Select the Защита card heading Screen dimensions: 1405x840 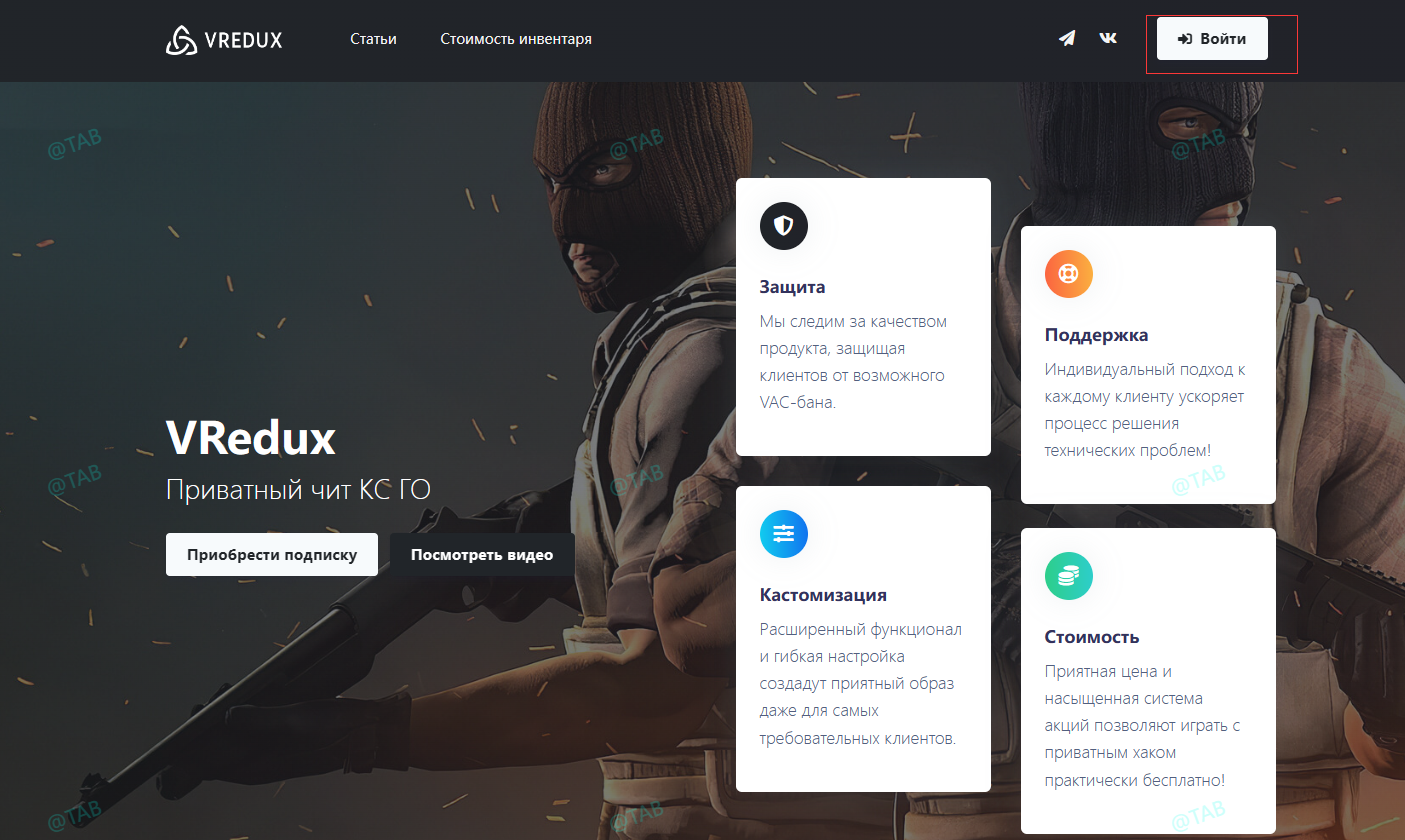pyautogui.click(x=792, y=287)
